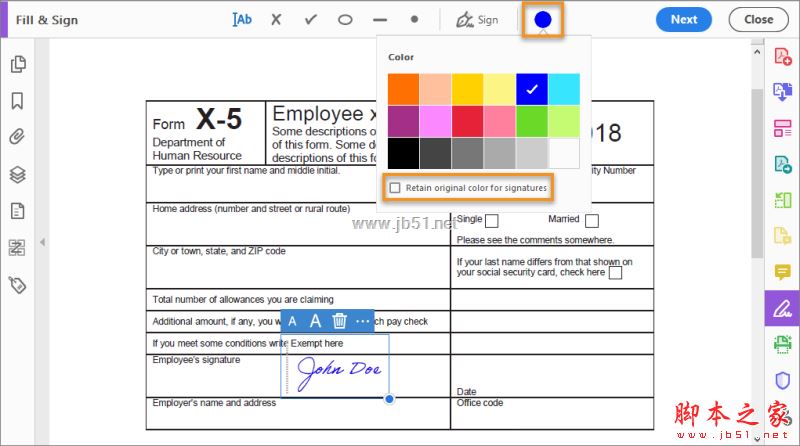
Task: Click the document scroll up arrow
Action: (x=757, y=52)
